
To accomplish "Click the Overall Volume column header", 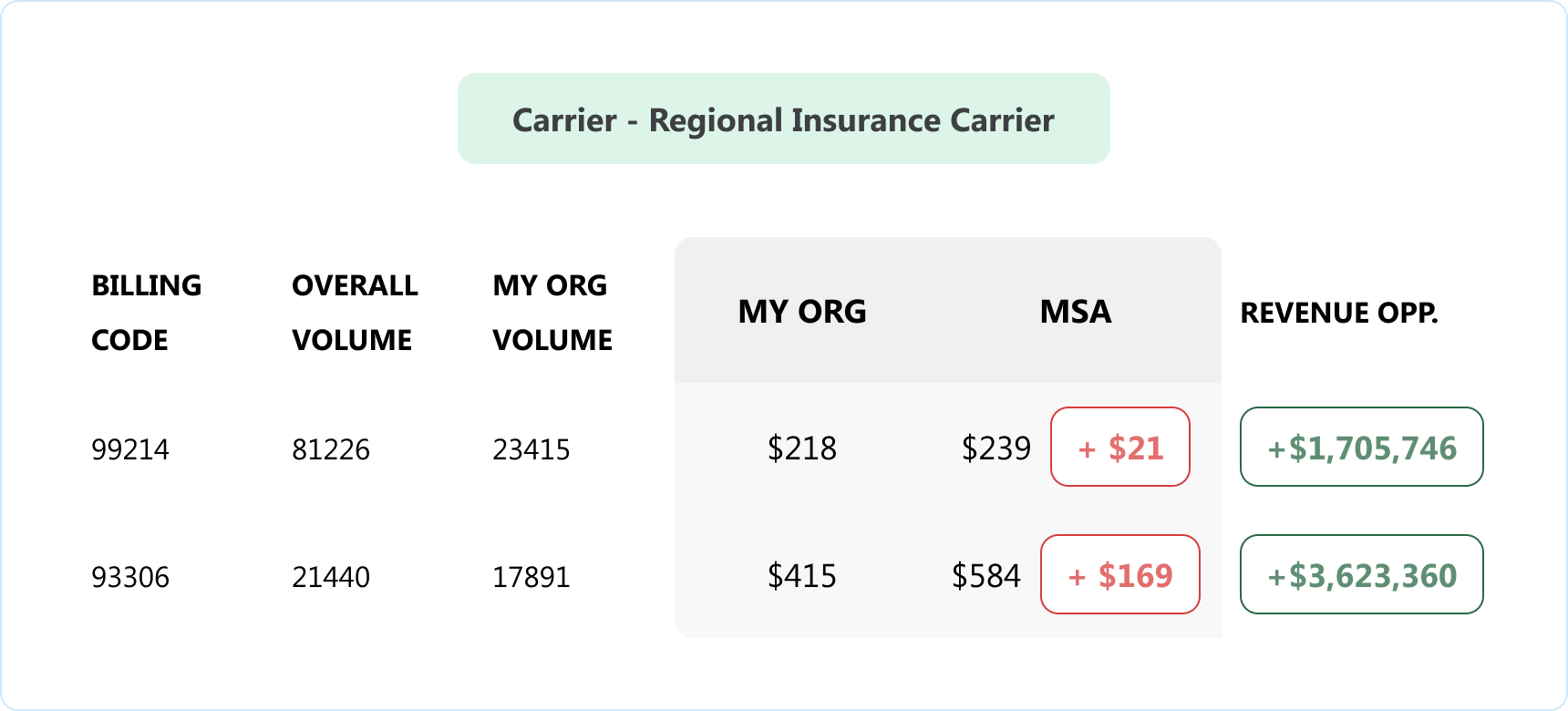I will 355,313.
